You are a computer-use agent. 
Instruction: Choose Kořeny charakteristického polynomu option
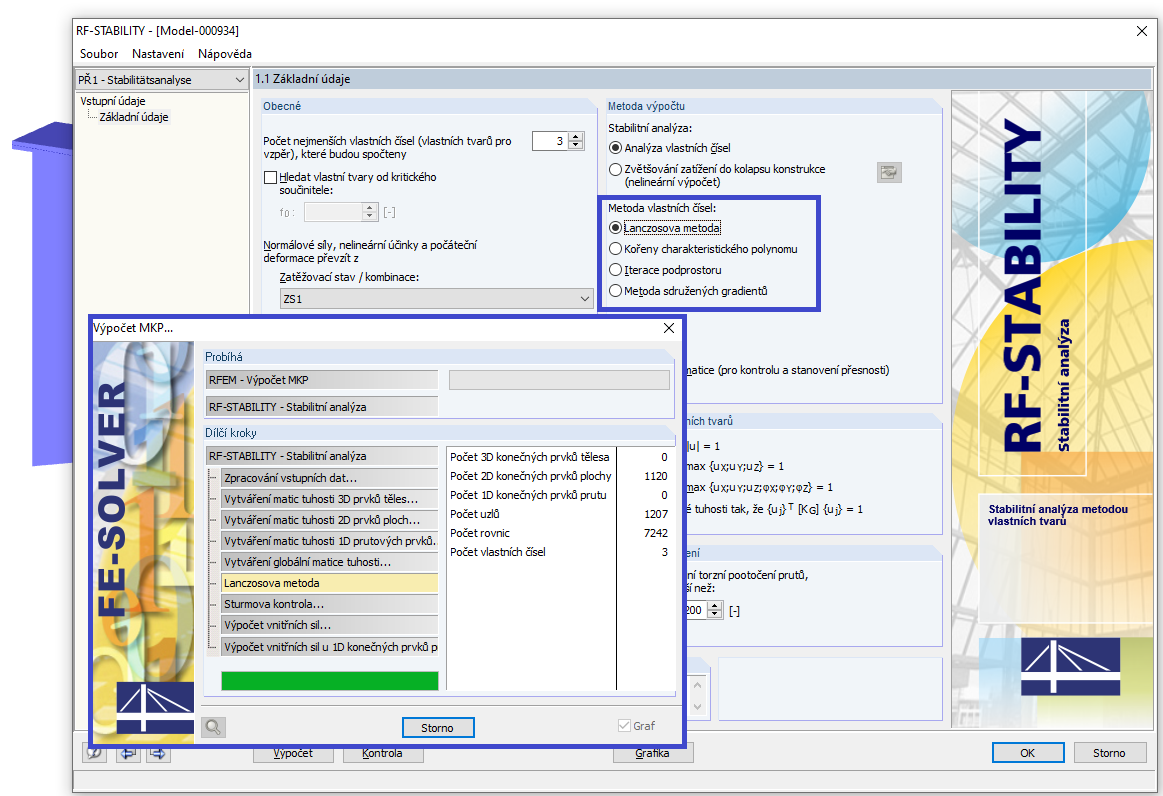click(x=615, y=249)
